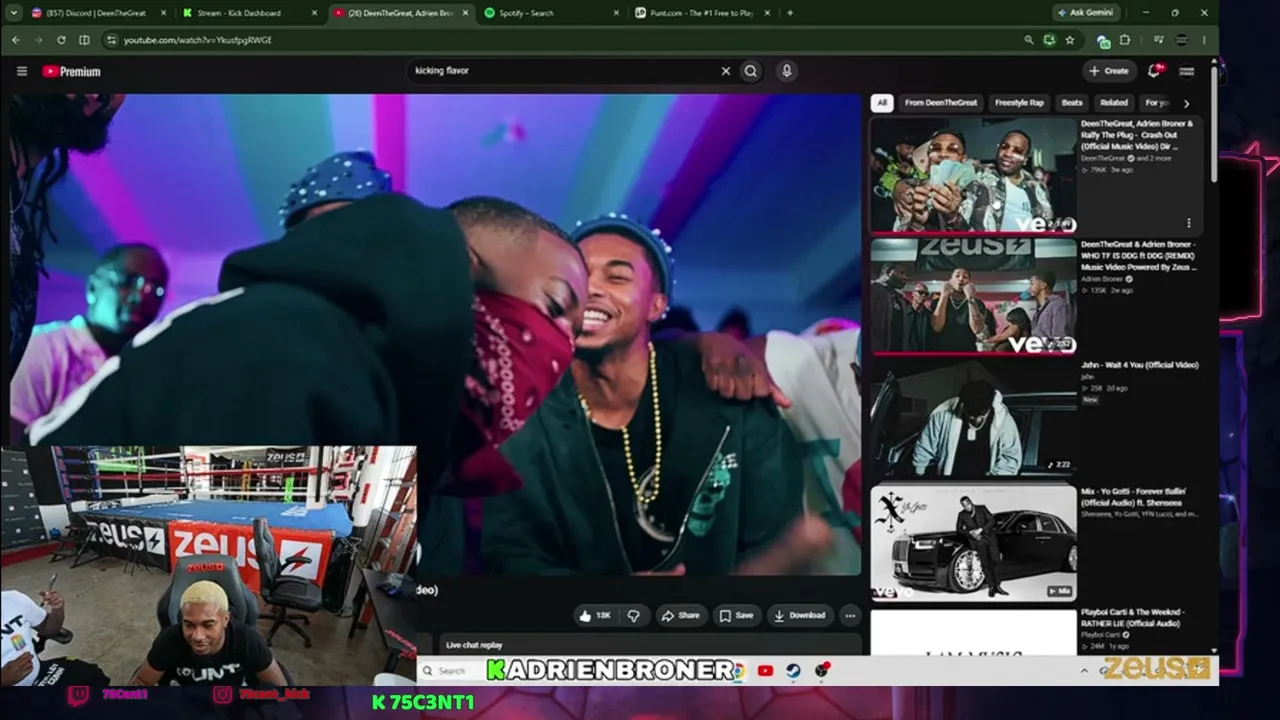1280x720 pixels.
Task: Like the video with thumbs up
Action: click(x=595, y=615)
